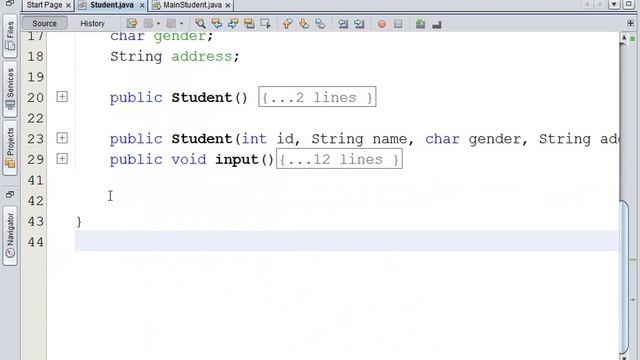640x360 pixels.
Task: Switch to the MainStudent.java tab
Action: 192,5
